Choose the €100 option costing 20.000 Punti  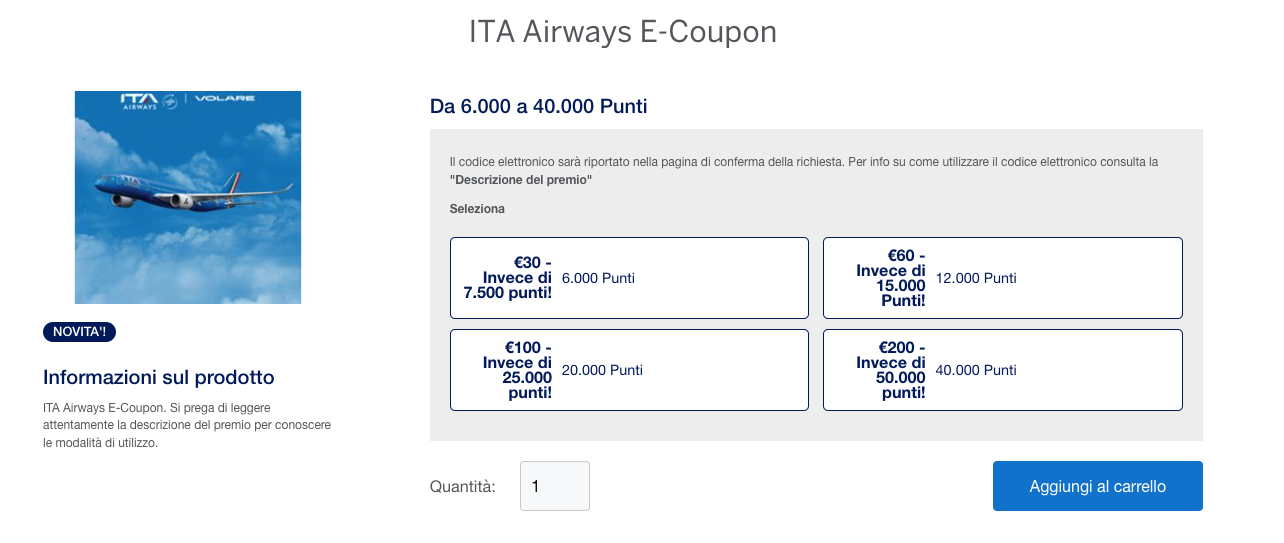click(629, 370)
